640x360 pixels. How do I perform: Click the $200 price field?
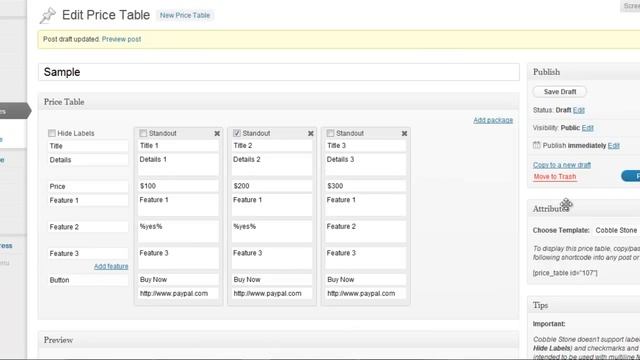[272, 186]
